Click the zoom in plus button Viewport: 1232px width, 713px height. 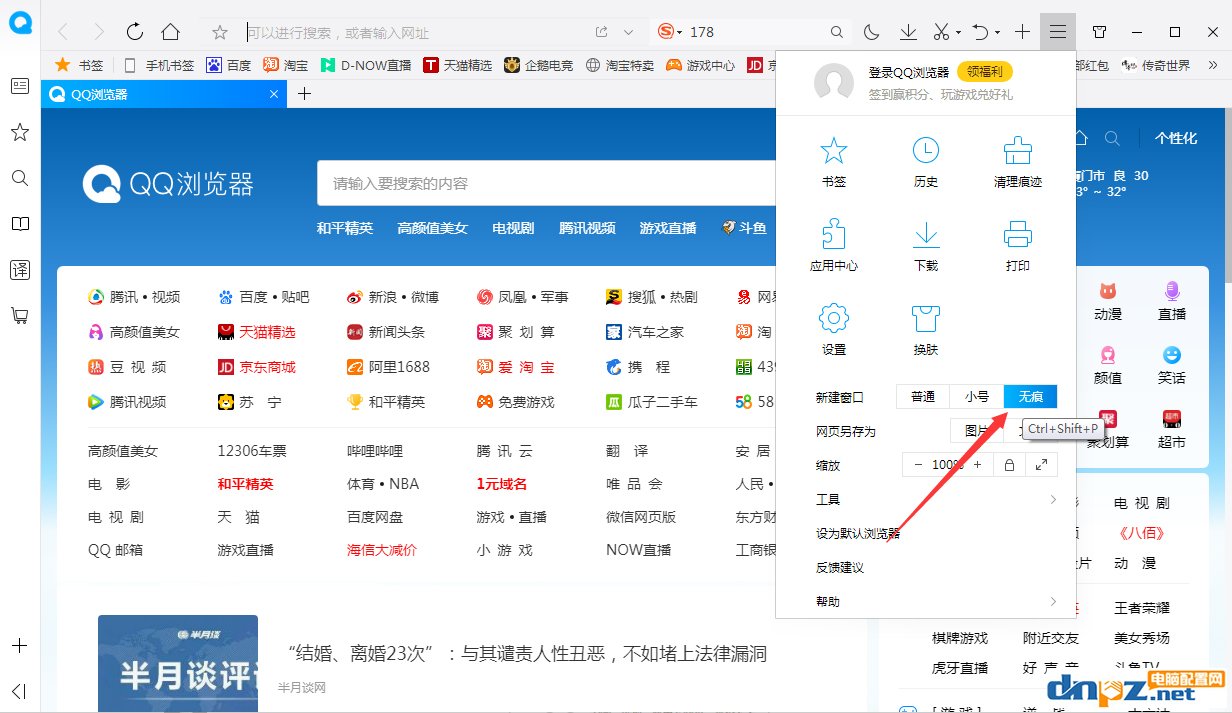coord(977,465)
